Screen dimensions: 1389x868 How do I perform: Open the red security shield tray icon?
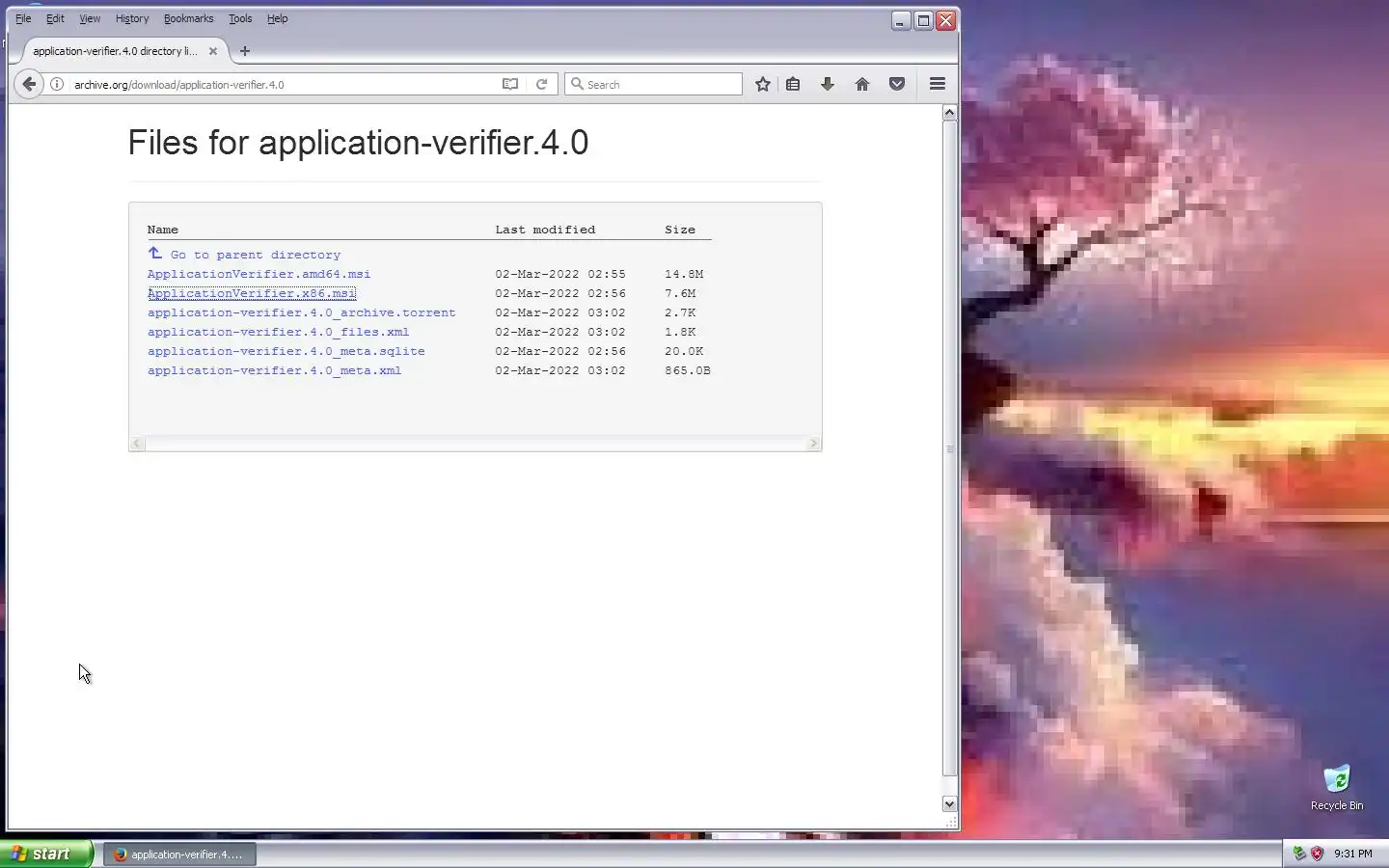coord(1318,854)
